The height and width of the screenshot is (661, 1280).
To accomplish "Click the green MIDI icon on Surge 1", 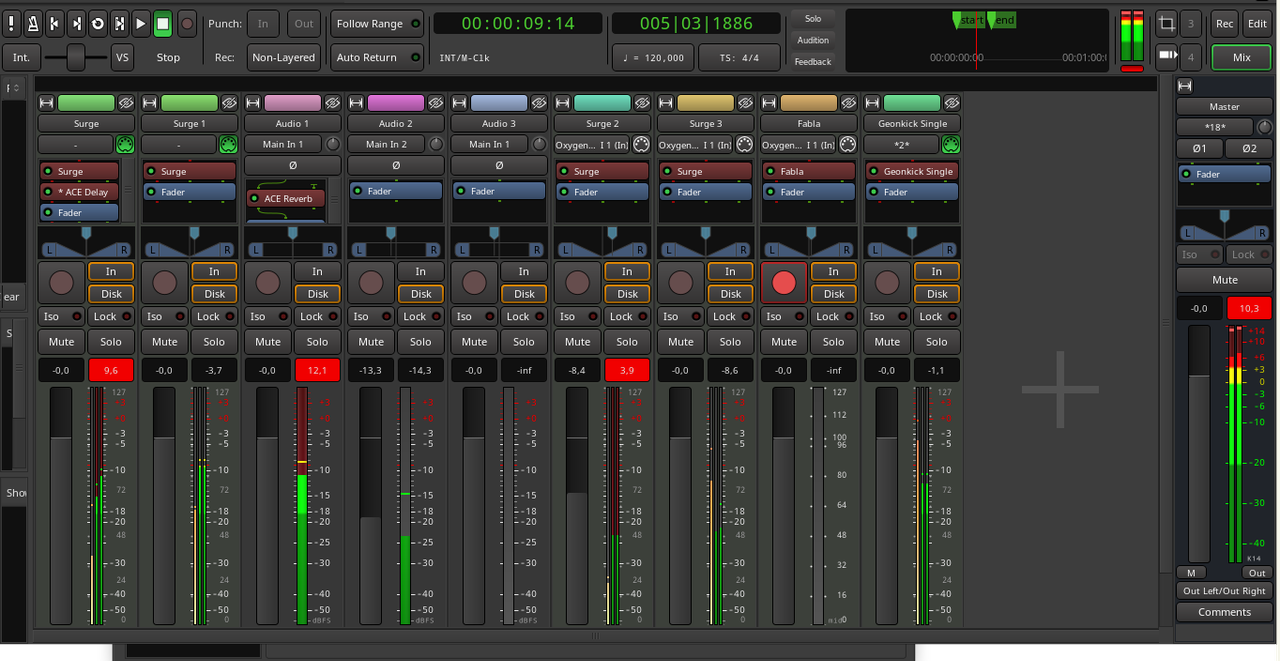I will click(x=228, y=144).
